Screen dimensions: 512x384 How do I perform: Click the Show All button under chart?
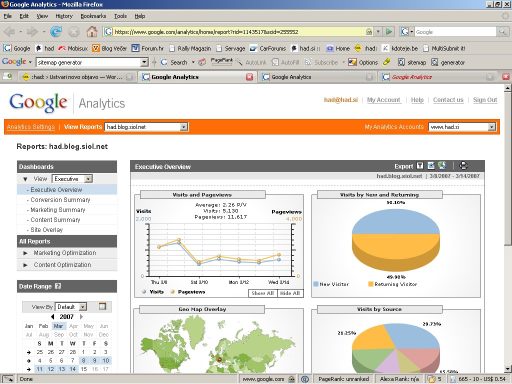click(263, 293)
